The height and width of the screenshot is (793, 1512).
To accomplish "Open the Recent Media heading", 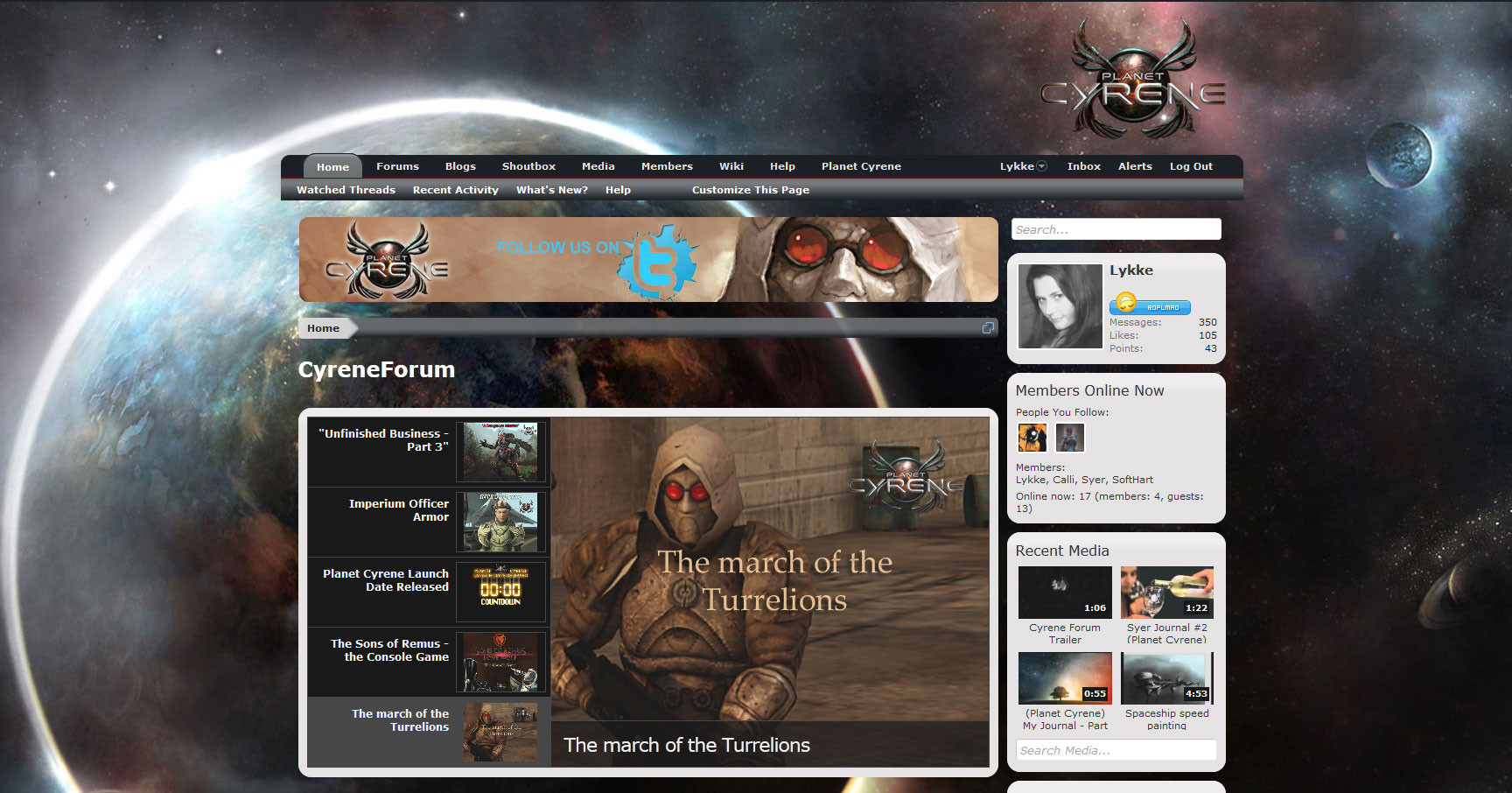I will (x=1062, y=551).
